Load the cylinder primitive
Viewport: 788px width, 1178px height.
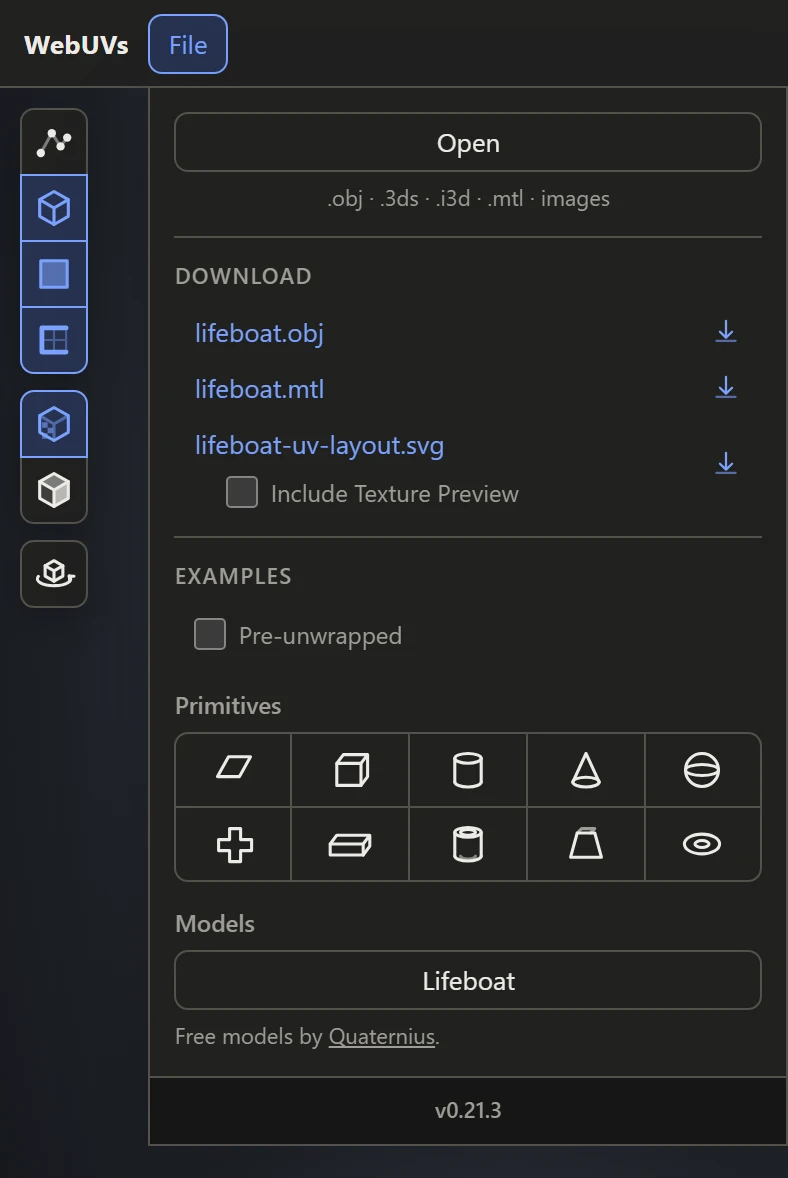click(x=468, y=770)
